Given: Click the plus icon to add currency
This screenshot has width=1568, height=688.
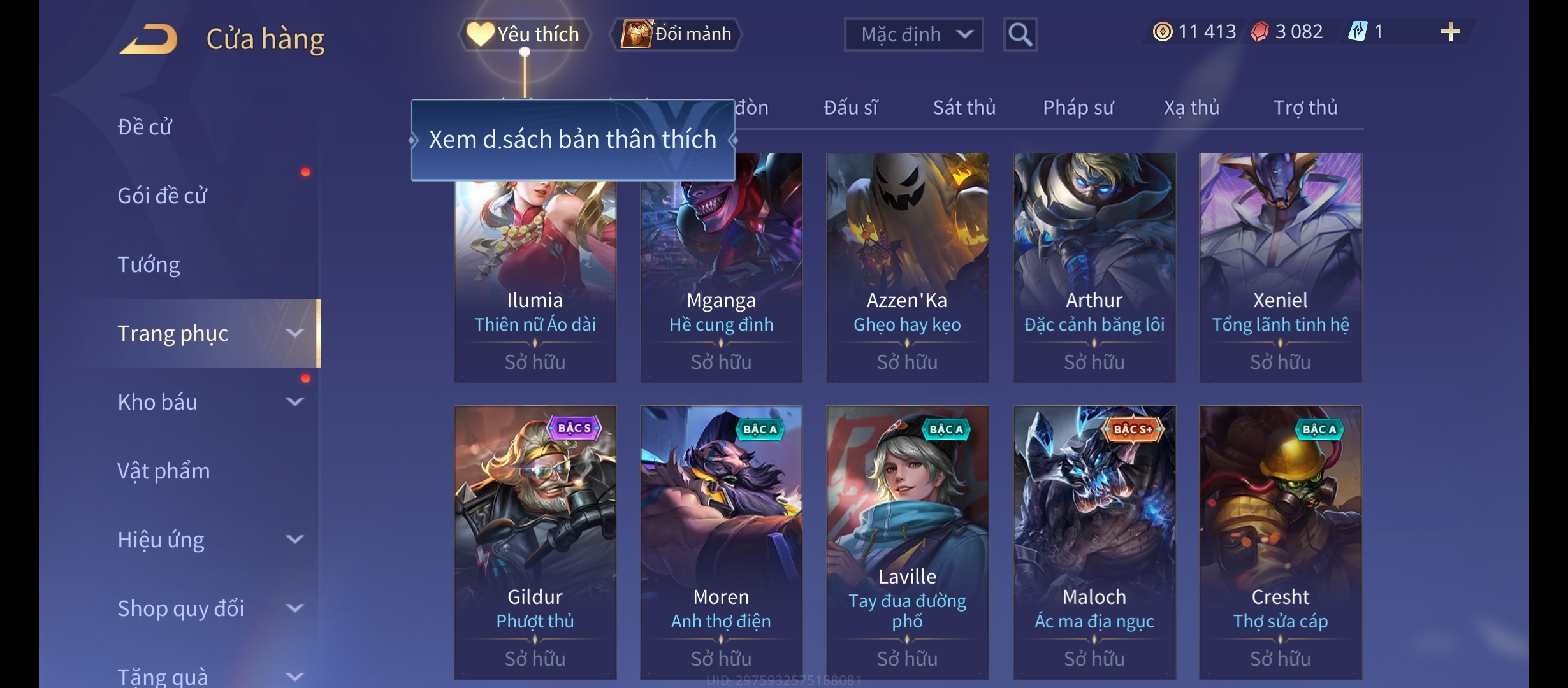Looking at the screenshot, I should coord(1450,32).
